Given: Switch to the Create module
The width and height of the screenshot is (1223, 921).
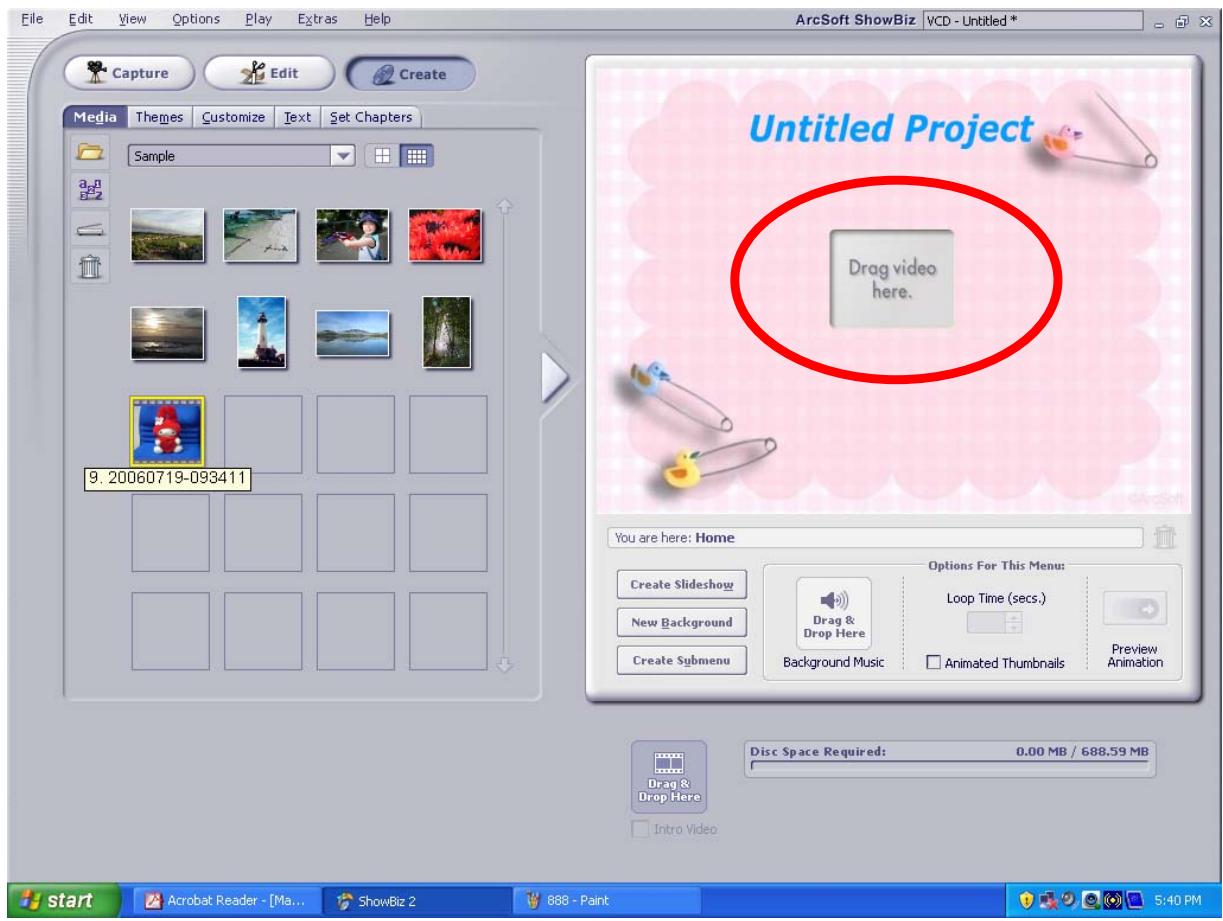Looking at the screenshot, I should 410,73.
